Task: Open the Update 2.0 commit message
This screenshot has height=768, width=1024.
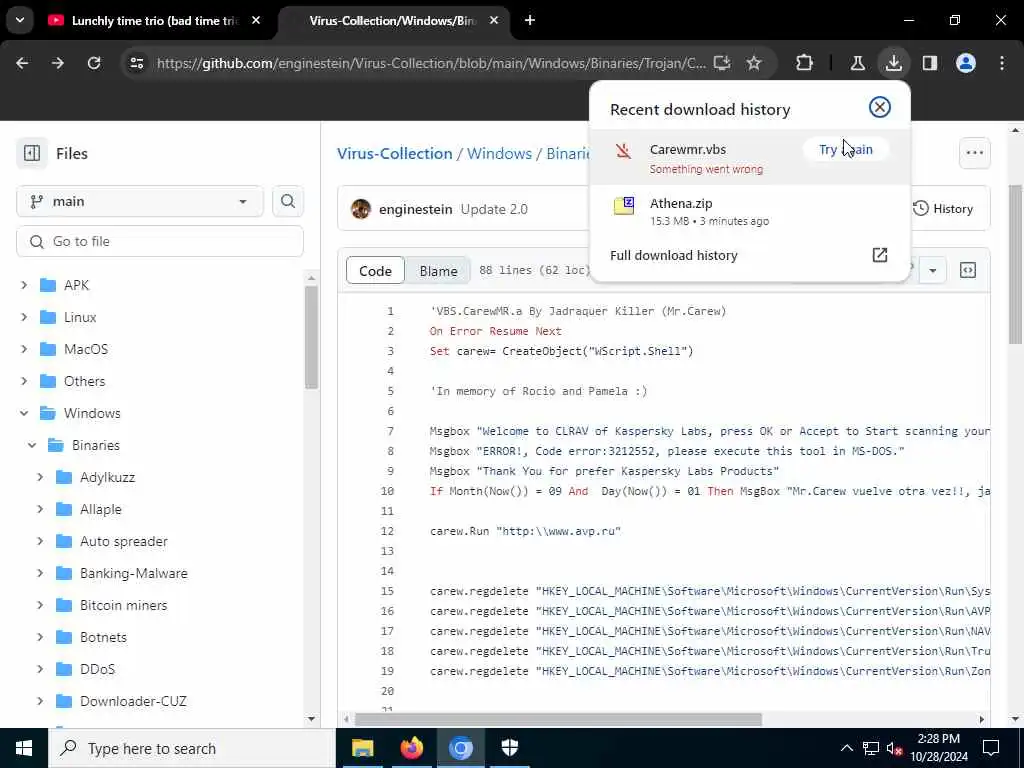Action: [494, 210]
